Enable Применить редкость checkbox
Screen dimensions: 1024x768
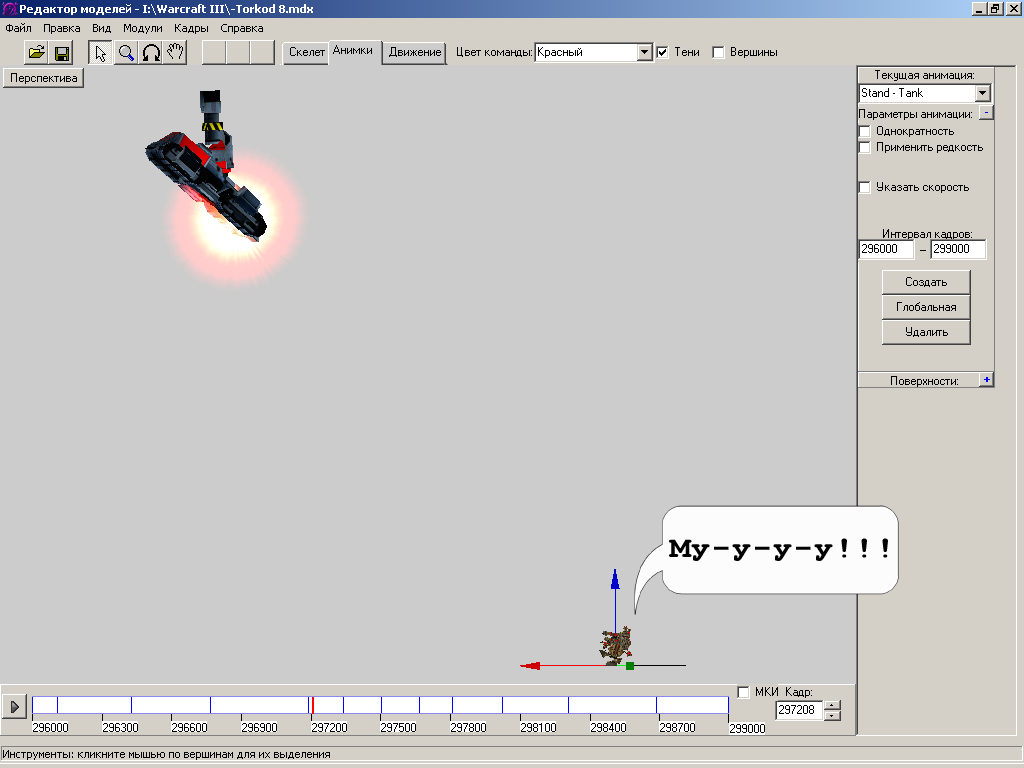(x=865, y=148)
